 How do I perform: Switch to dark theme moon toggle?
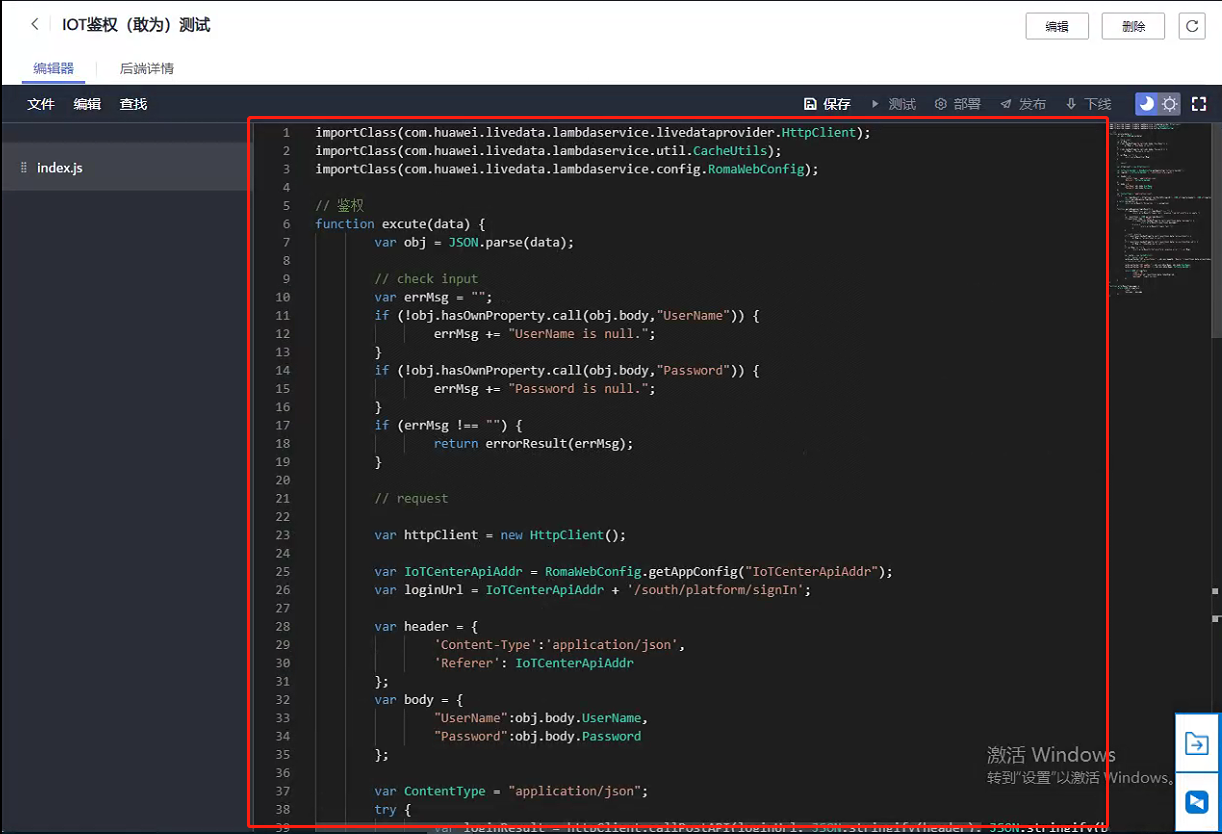[1146, 104]
